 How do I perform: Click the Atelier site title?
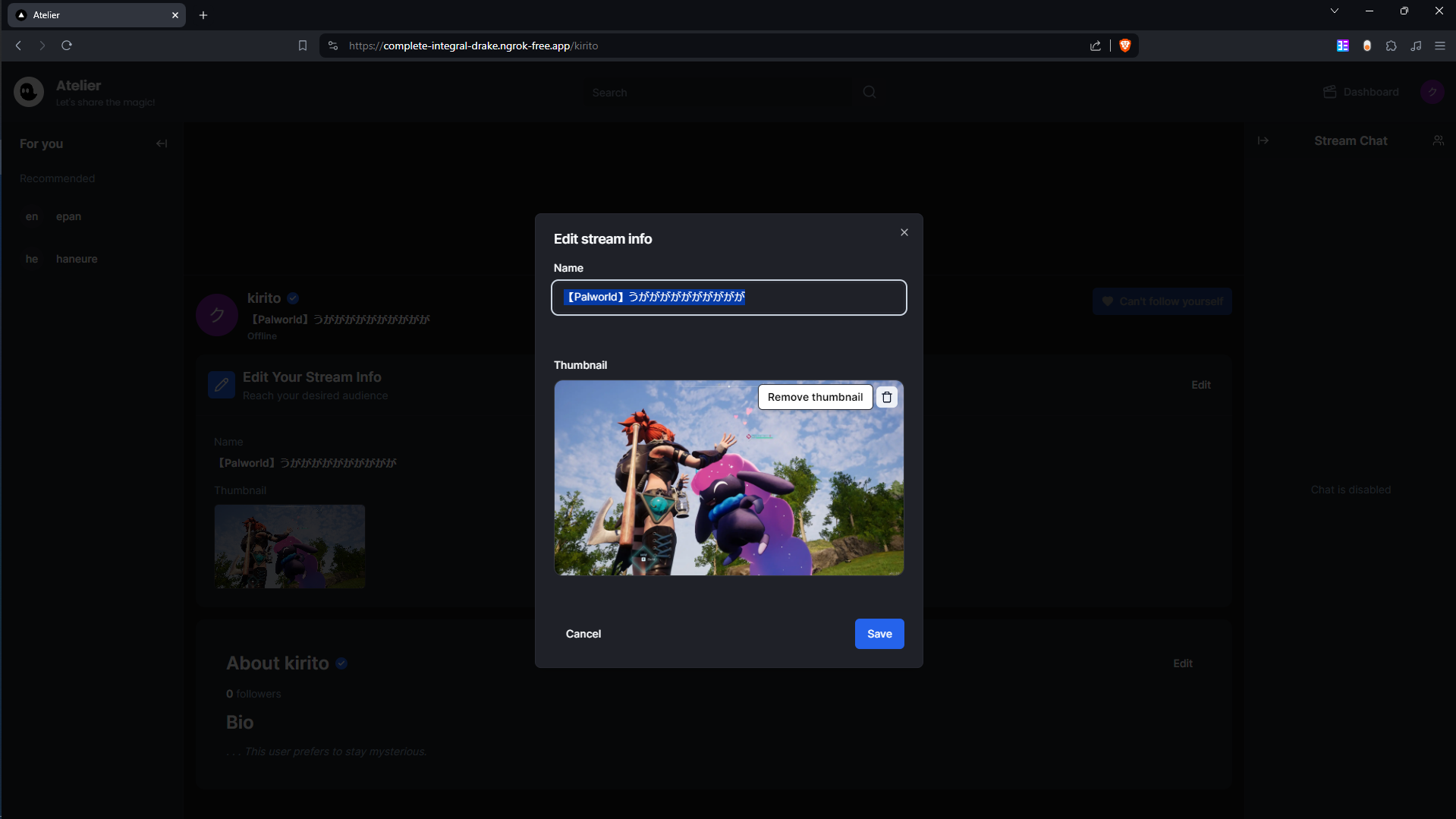coord(78,86)
